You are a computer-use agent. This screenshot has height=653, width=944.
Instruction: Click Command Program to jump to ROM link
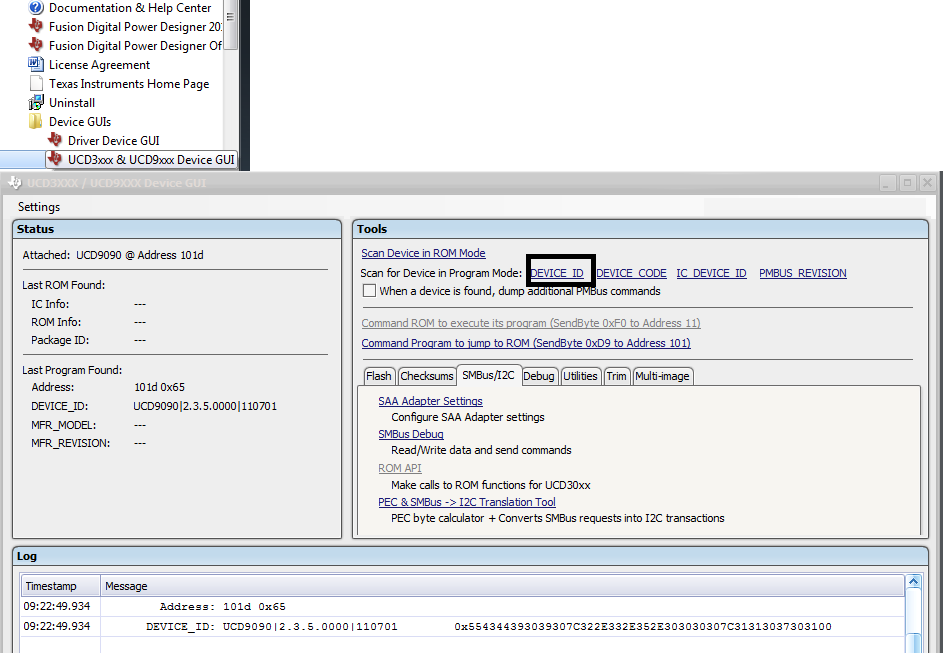526,343
